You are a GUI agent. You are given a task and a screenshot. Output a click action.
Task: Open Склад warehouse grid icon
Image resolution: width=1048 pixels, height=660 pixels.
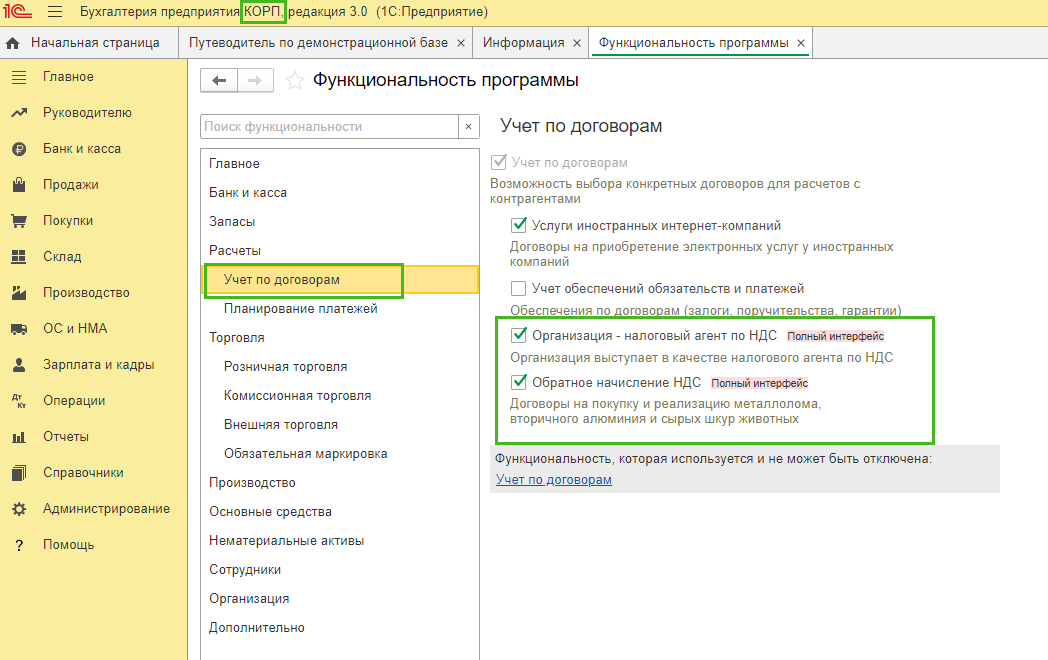pyautogui.click(x=19, y=257)
